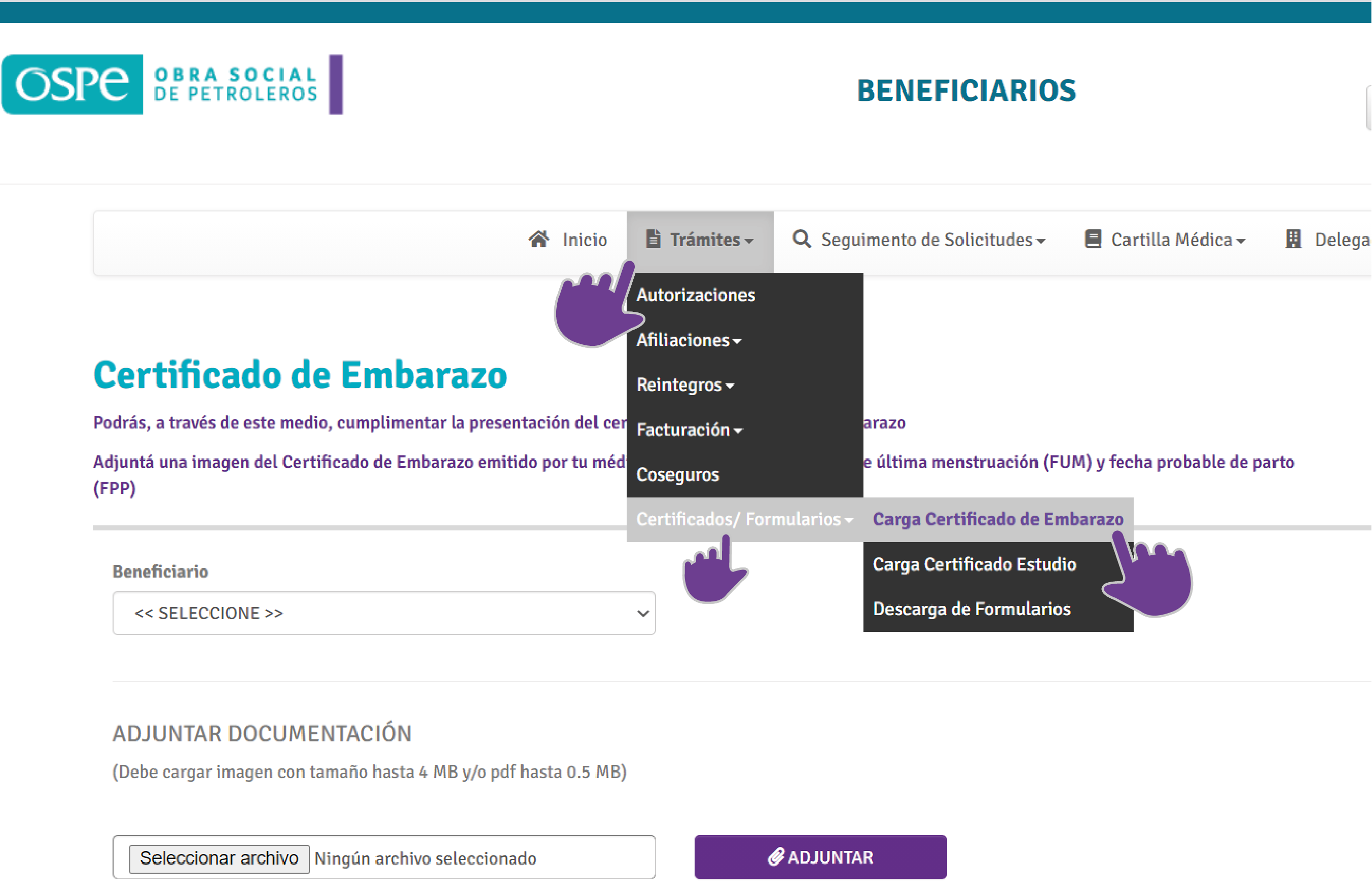Open the Inicio menu item

567,239
